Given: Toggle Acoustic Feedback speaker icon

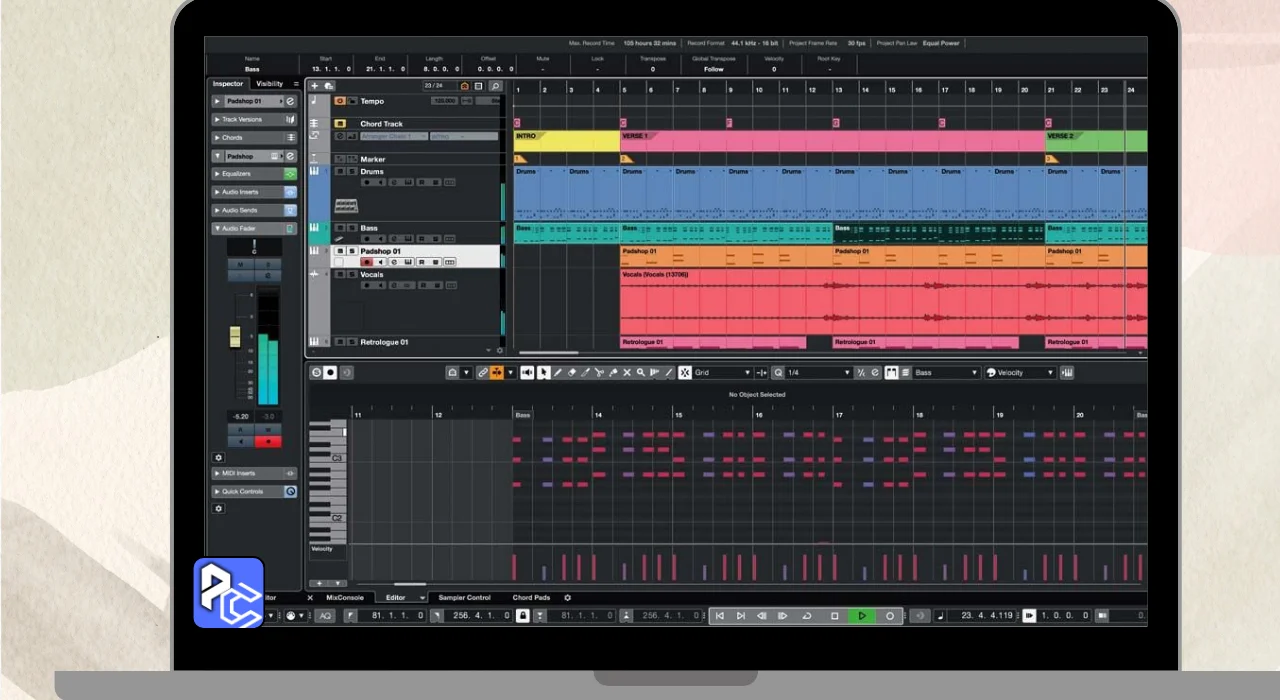Looking at the screenshot, I should tap(527, 373).
